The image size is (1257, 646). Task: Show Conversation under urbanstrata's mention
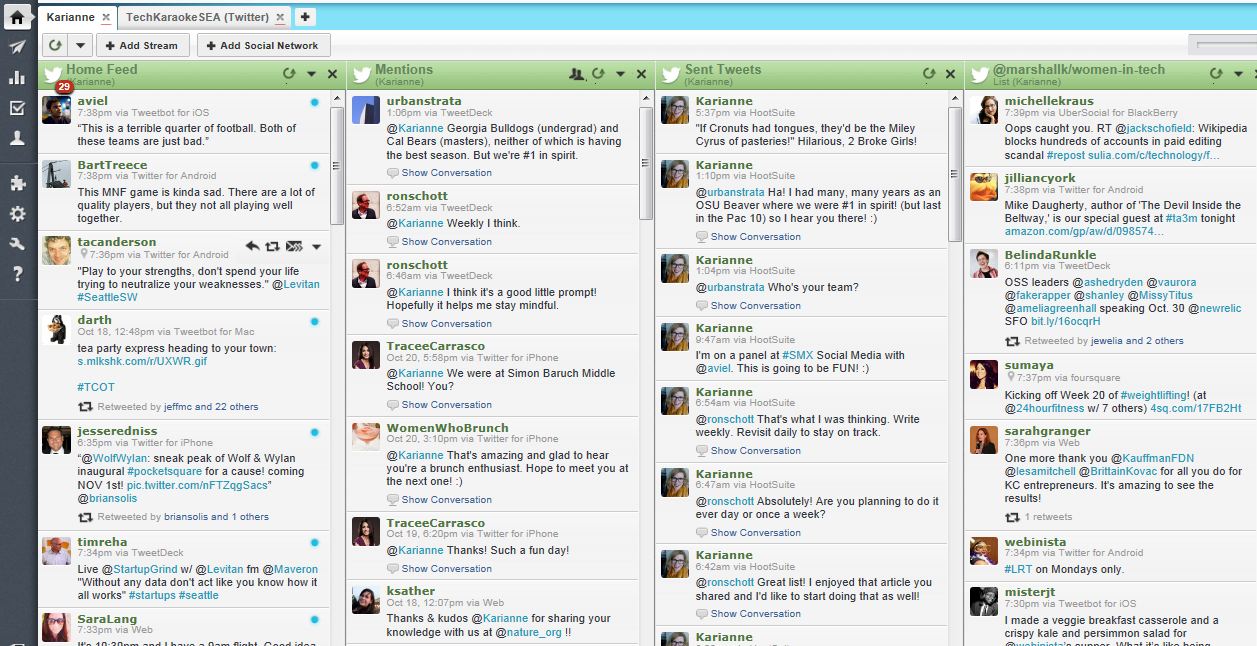446,173
